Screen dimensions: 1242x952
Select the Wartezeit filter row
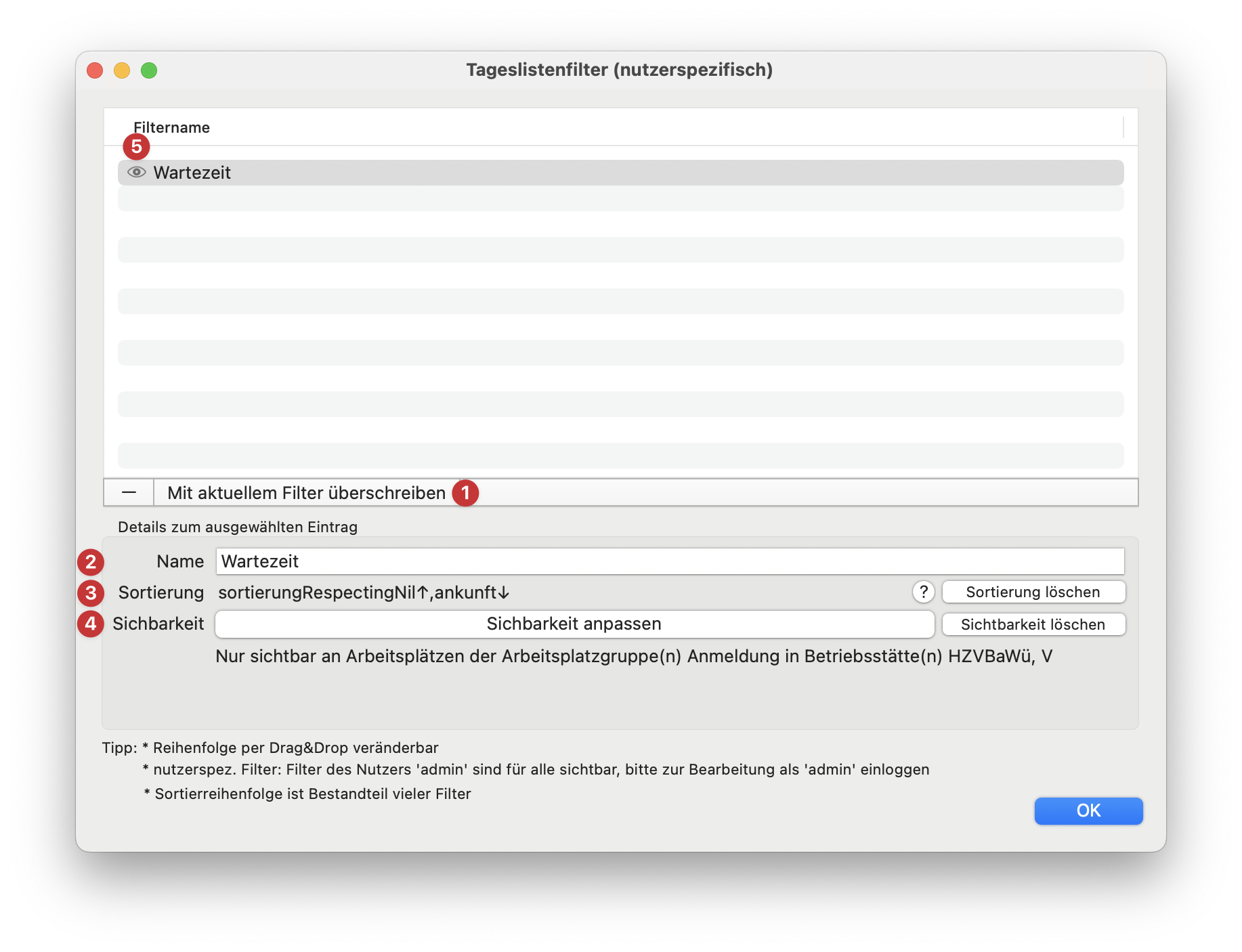pos(620,173)
